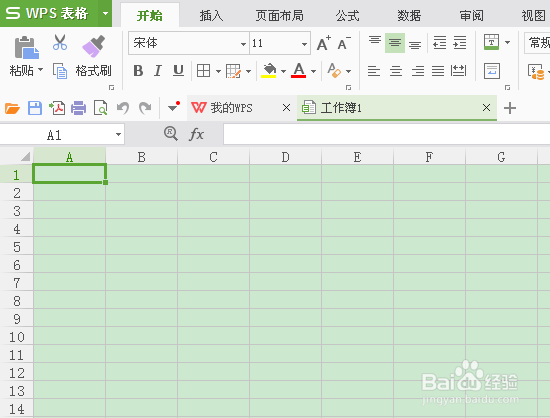Click into the formula bar input

[x=387, y=134]
